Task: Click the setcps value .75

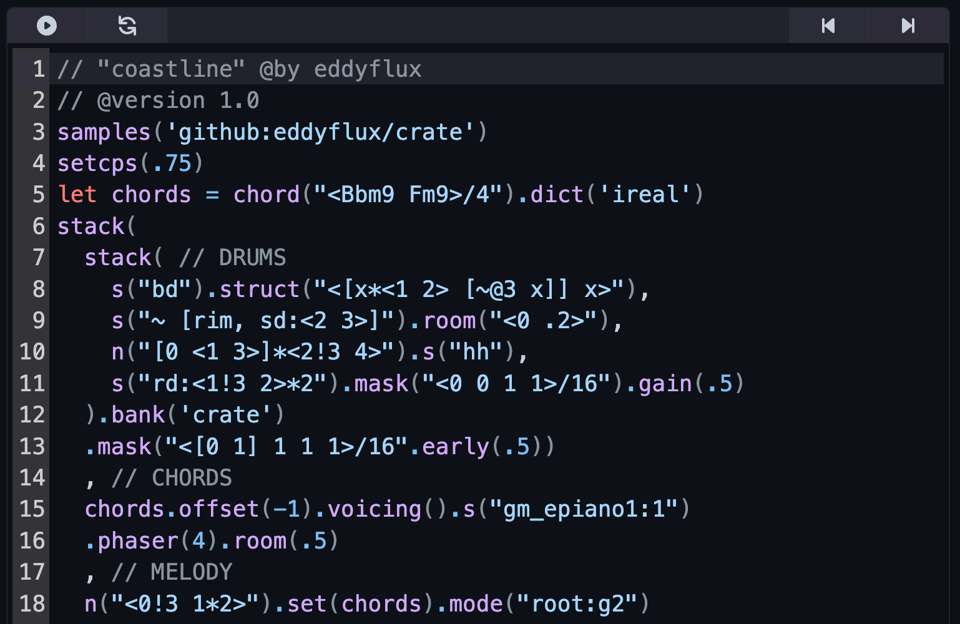Action: point(178,163)
